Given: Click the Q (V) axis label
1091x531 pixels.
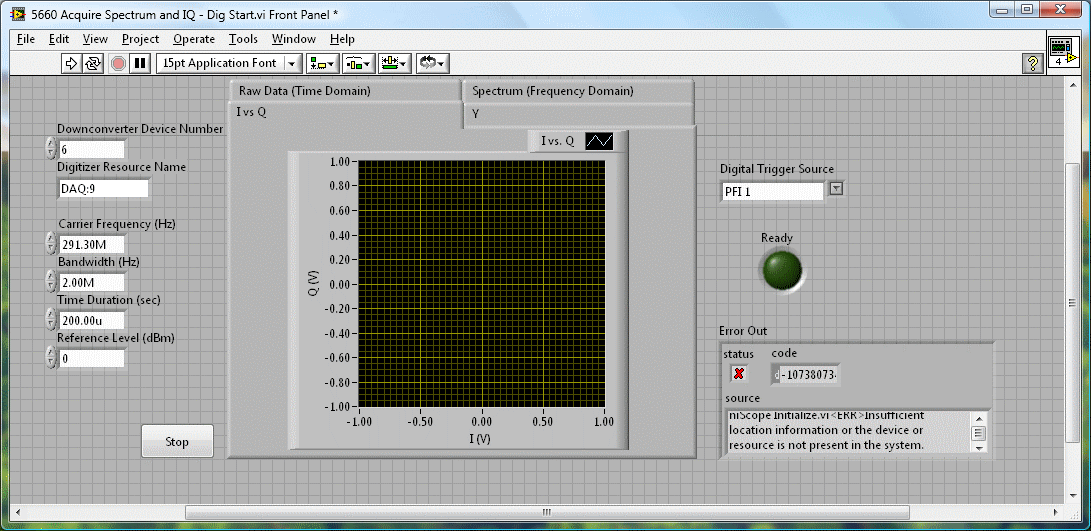Looking at the screenshot, I should (313, 284).
